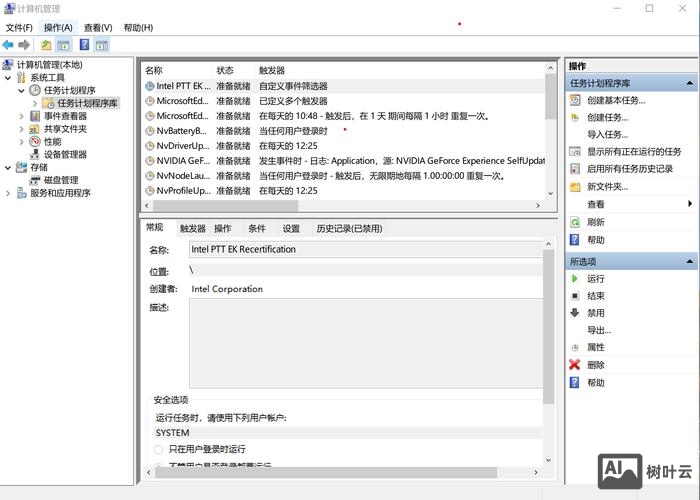Collapse the 存储 tree node
Viewport: 700px width, 500px height.
[8, 167]
